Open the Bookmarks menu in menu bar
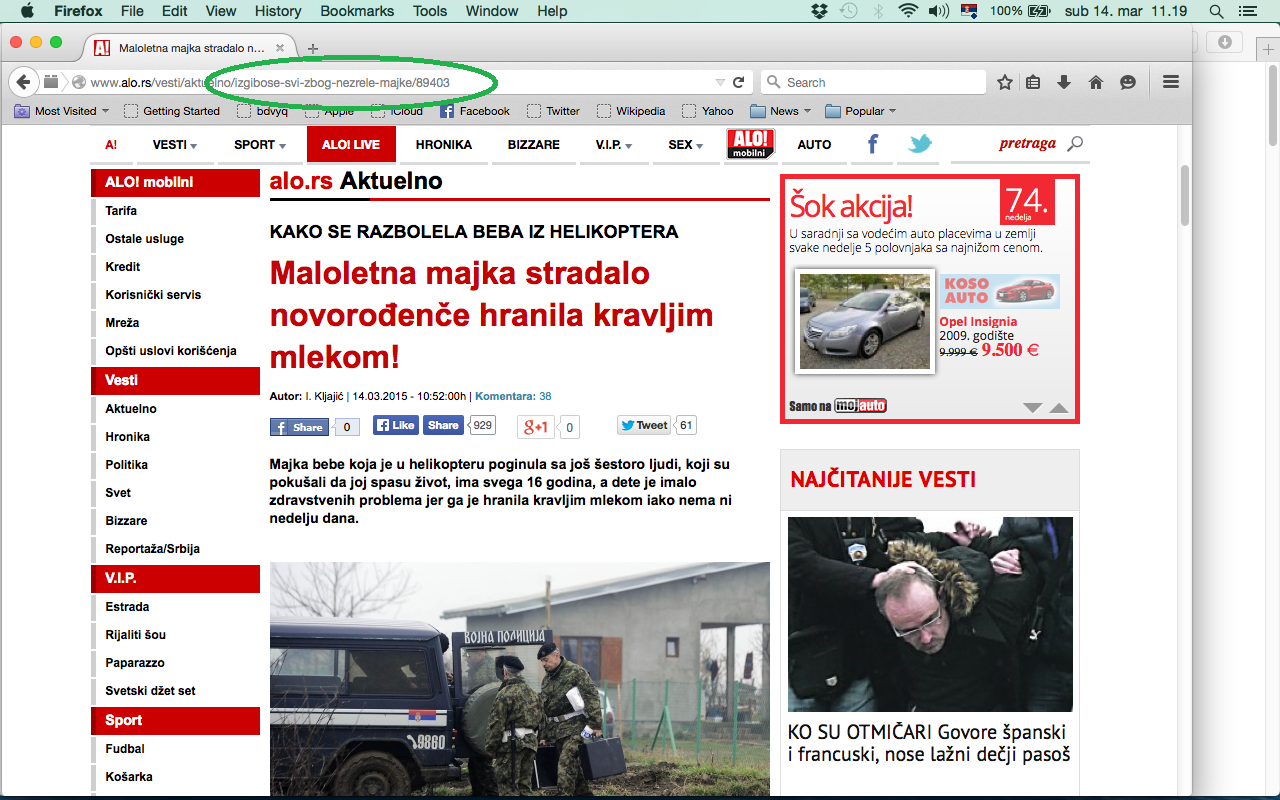The width and height of the screenshot is (1280, 800). click(356, 11)
